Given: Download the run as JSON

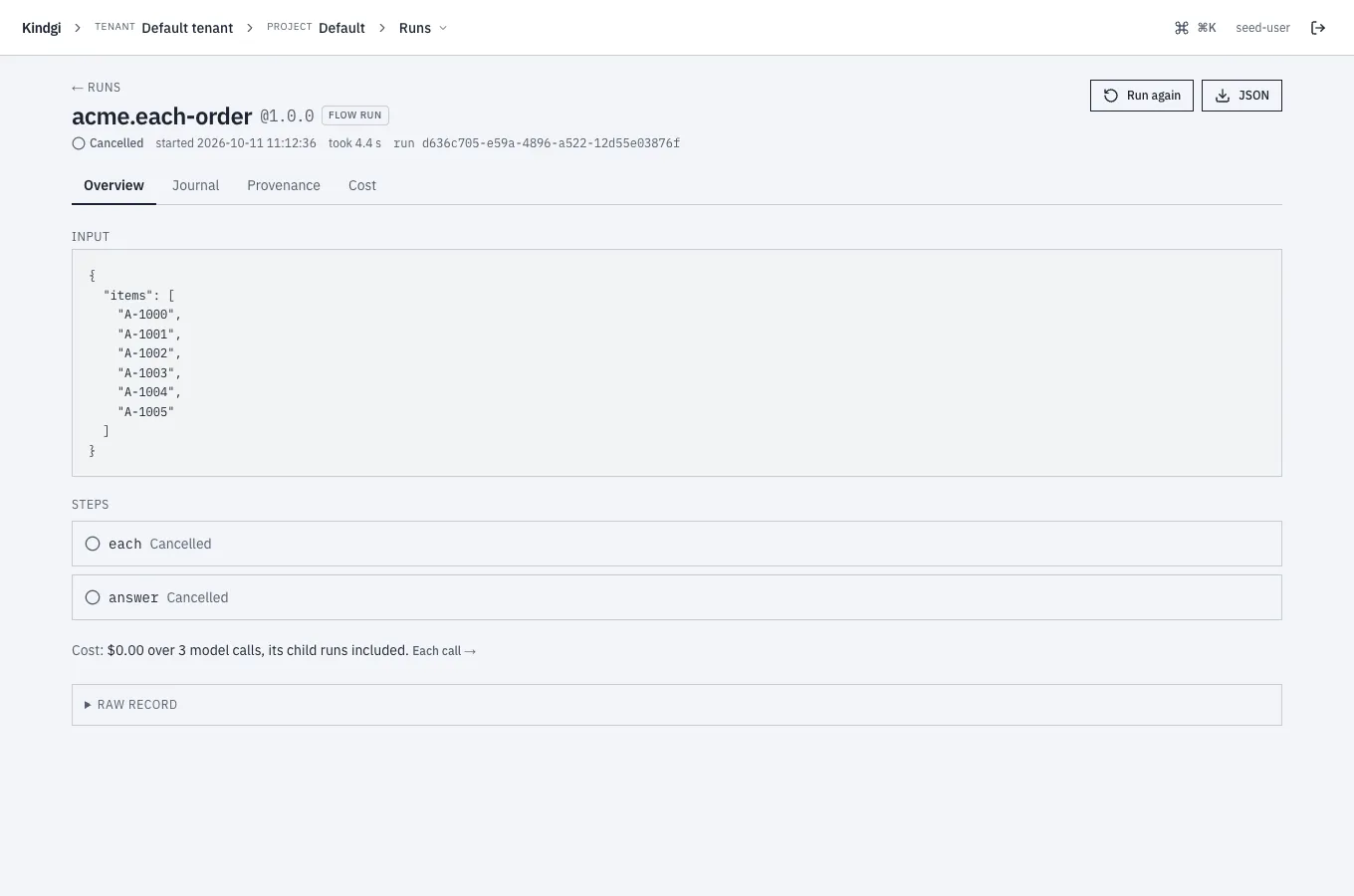Looking at the screenshot, I should (x=1241, y=96).
